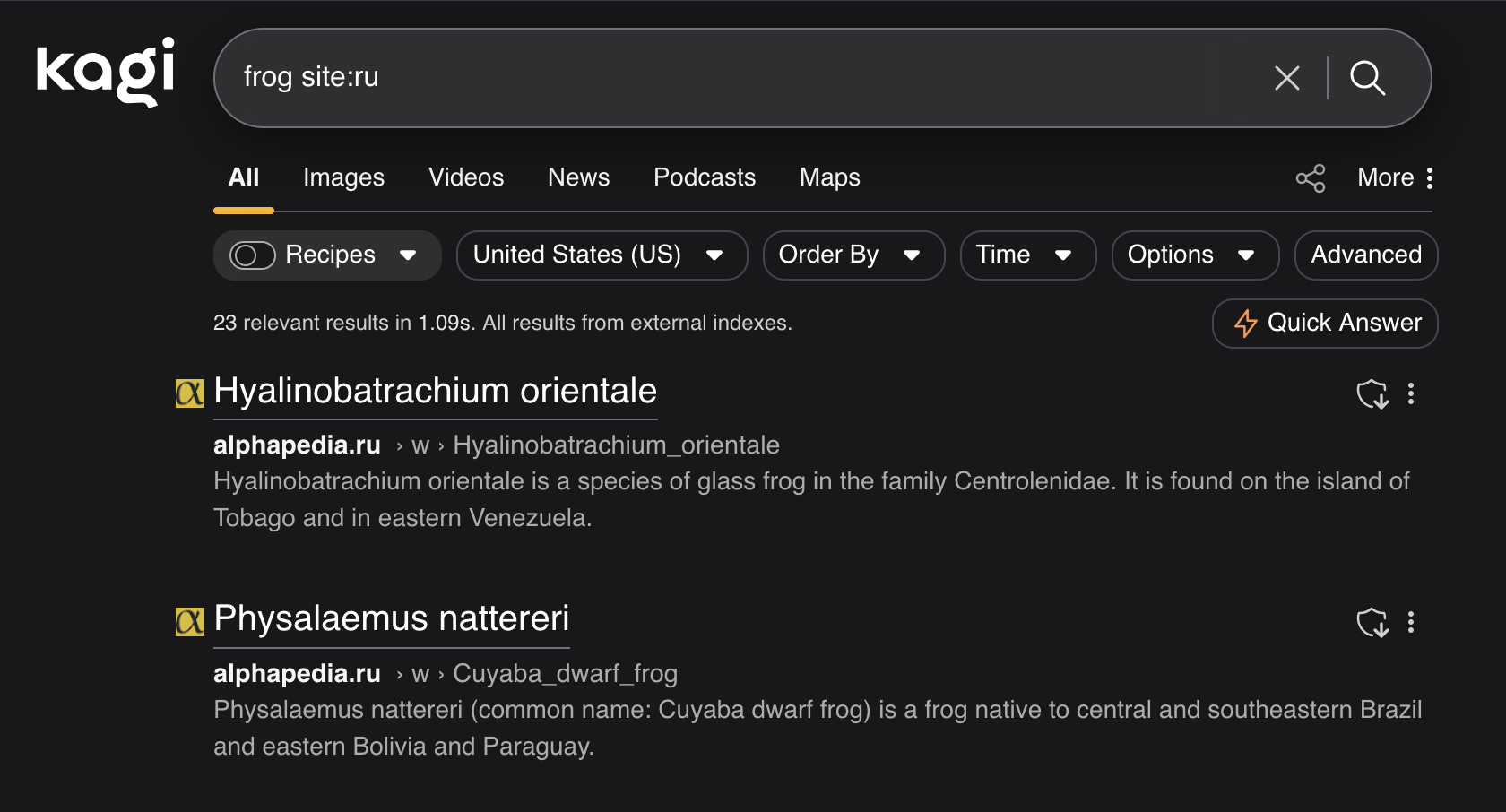Toggle the Recipes lens switch
The image size is (1506, 812).
[252, 255]
